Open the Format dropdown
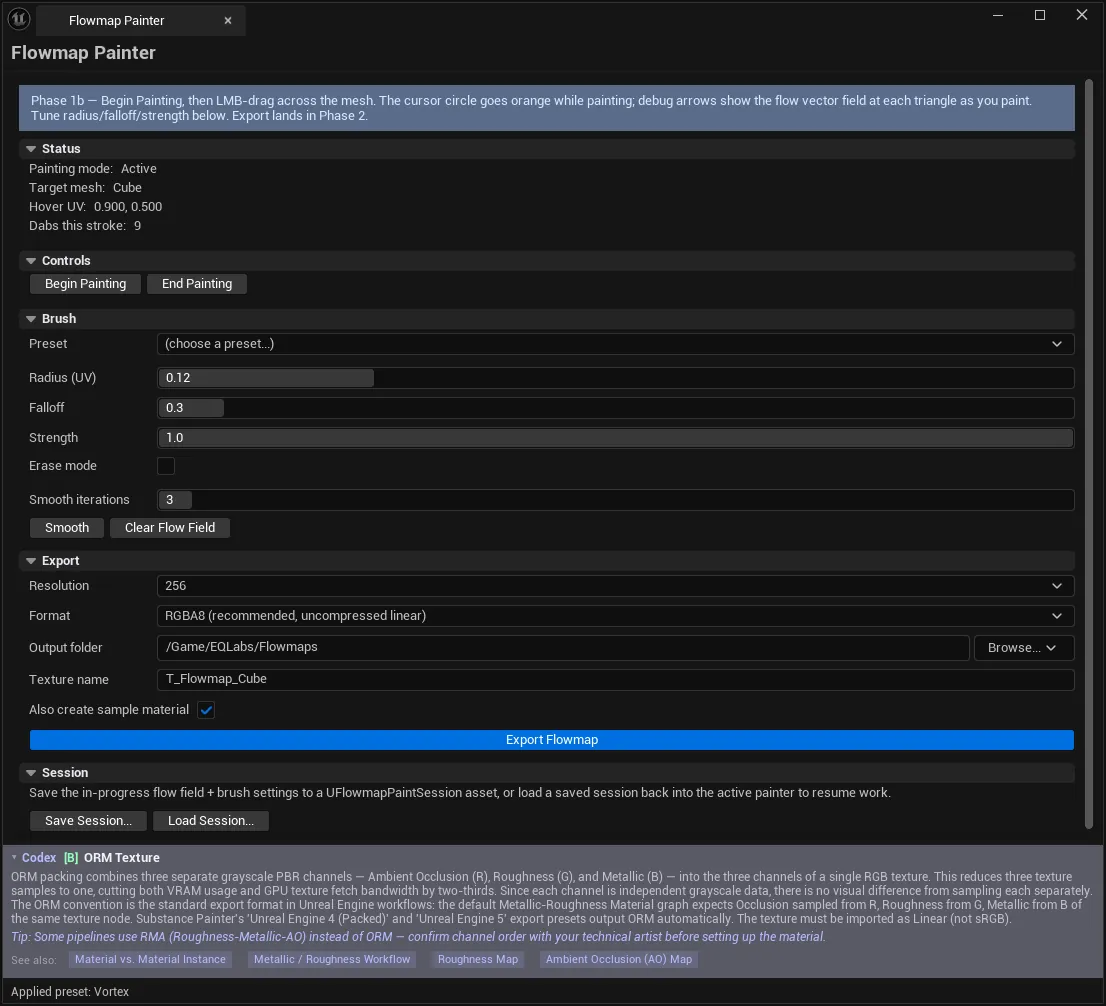Screen dimensions: 1106x1006 615,616
